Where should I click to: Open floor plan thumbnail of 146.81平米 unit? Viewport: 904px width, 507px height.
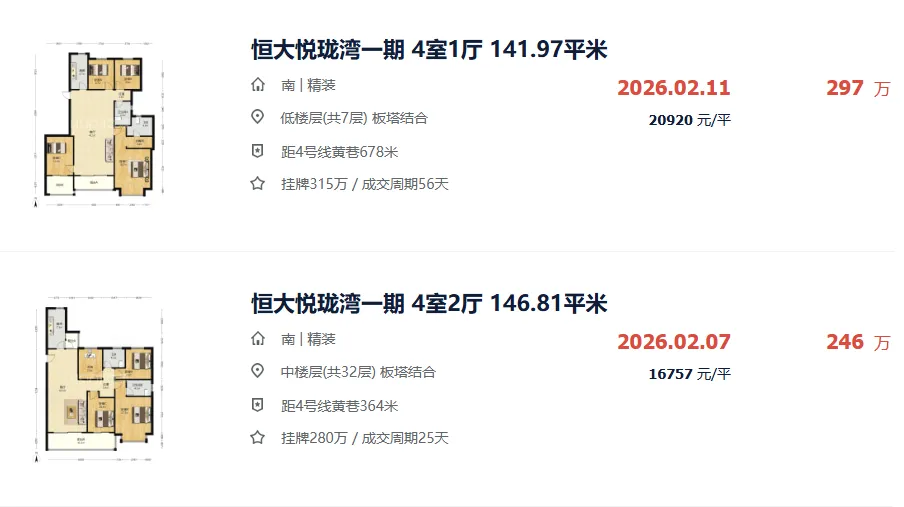tap(99, 378)
